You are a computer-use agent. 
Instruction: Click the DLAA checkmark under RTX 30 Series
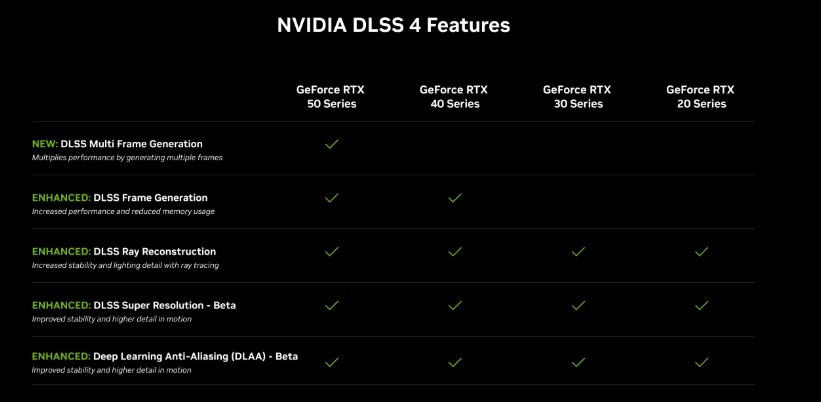click(x=578, y=362)
